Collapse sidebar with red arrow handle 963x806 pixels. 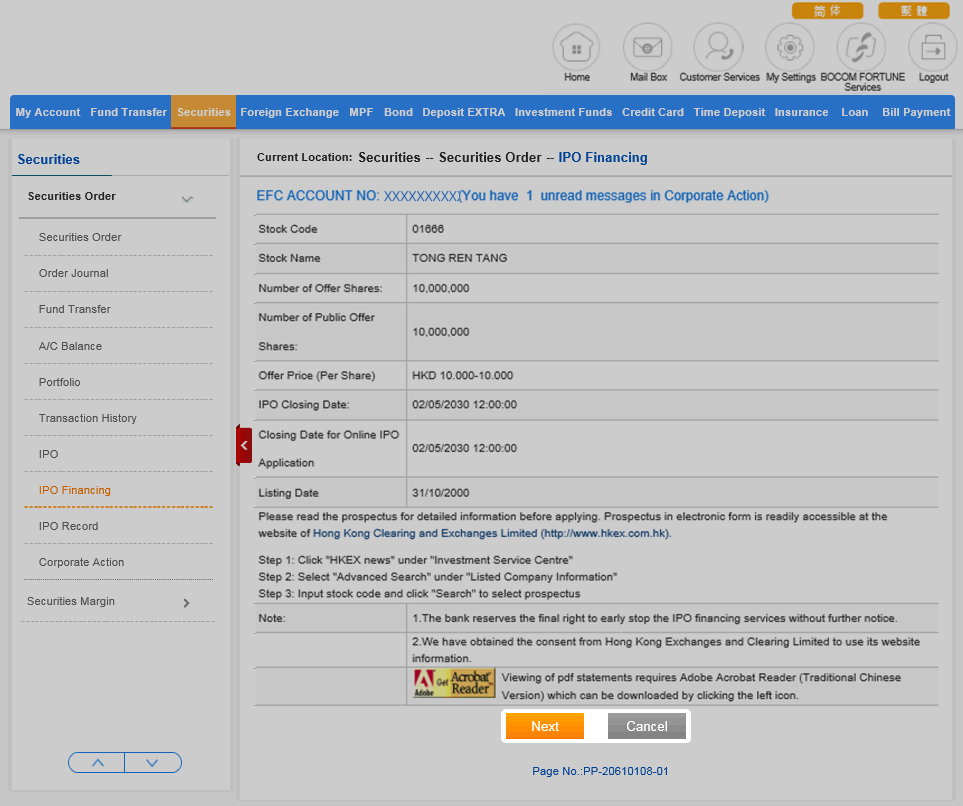(x=244, y=445)
